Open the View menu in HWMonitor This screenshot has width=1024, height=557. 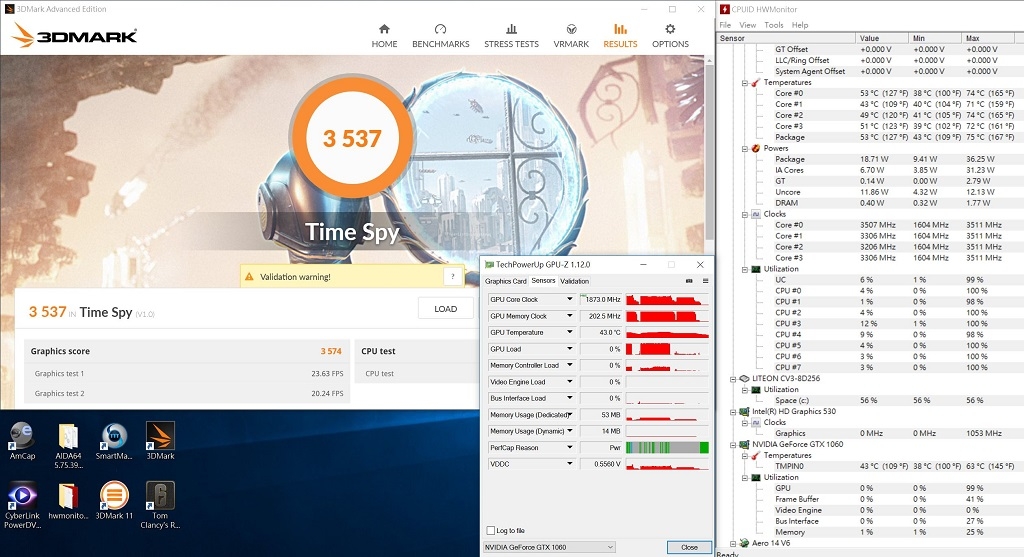747,25
